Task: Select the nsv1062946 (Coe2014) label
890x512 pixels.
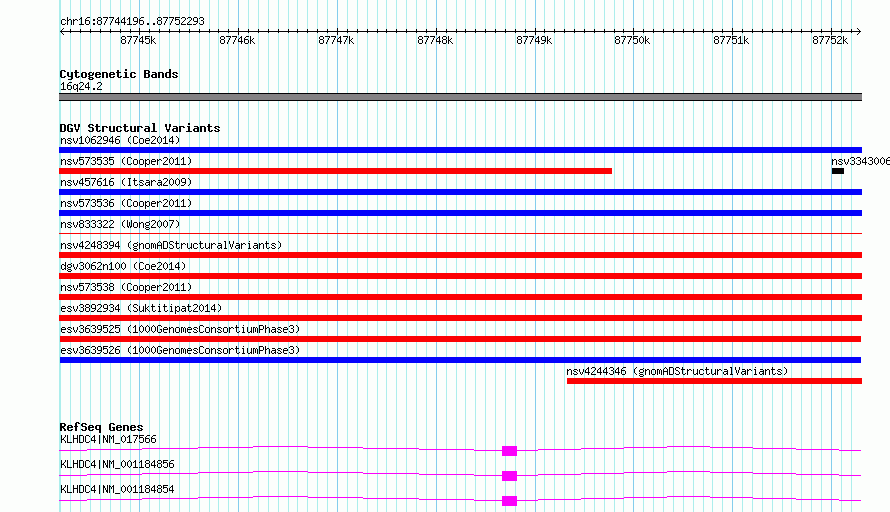Action: point(120,140)
